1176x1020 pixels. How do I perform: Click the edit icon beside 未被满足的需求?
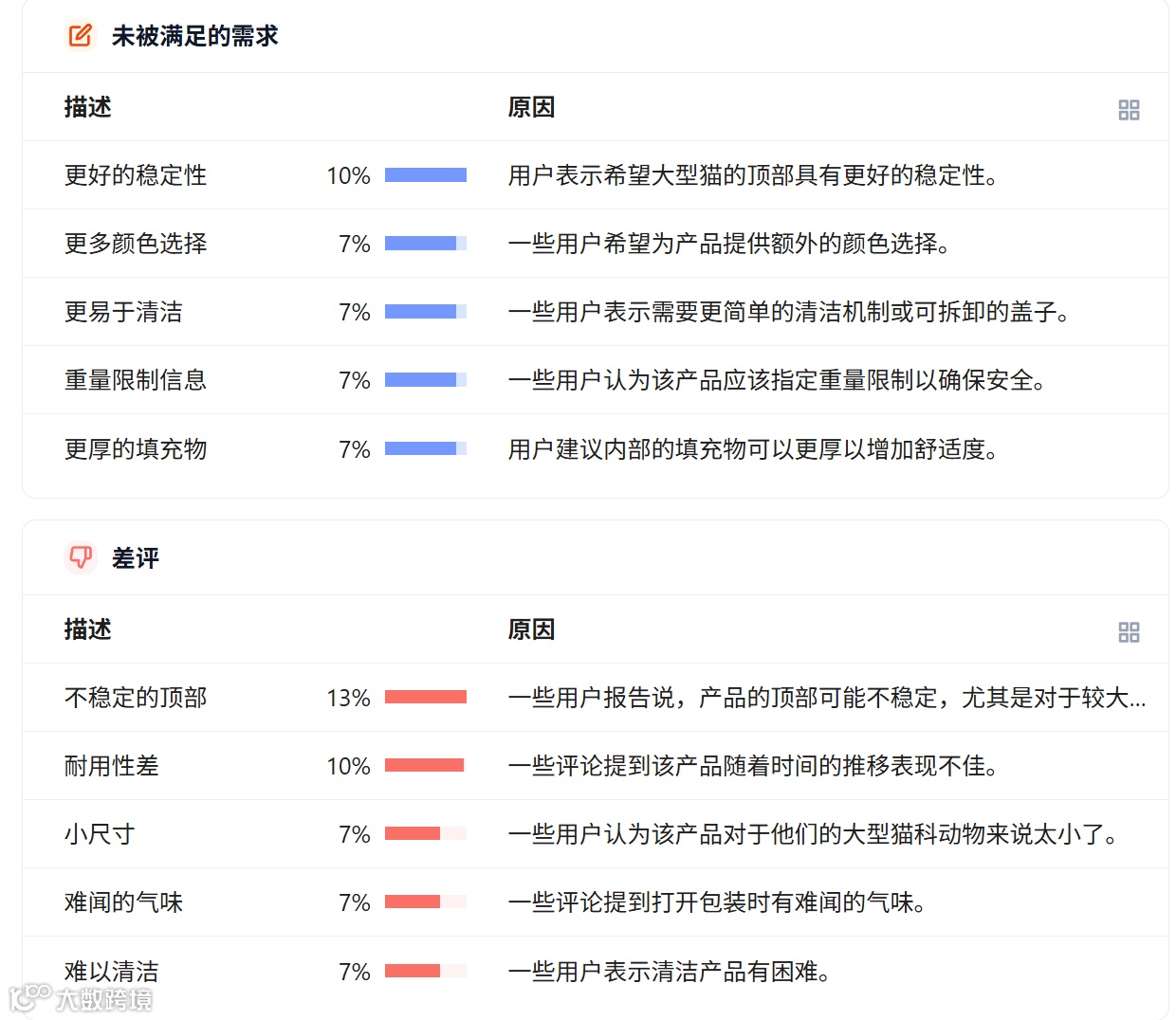tap(81, 36)
